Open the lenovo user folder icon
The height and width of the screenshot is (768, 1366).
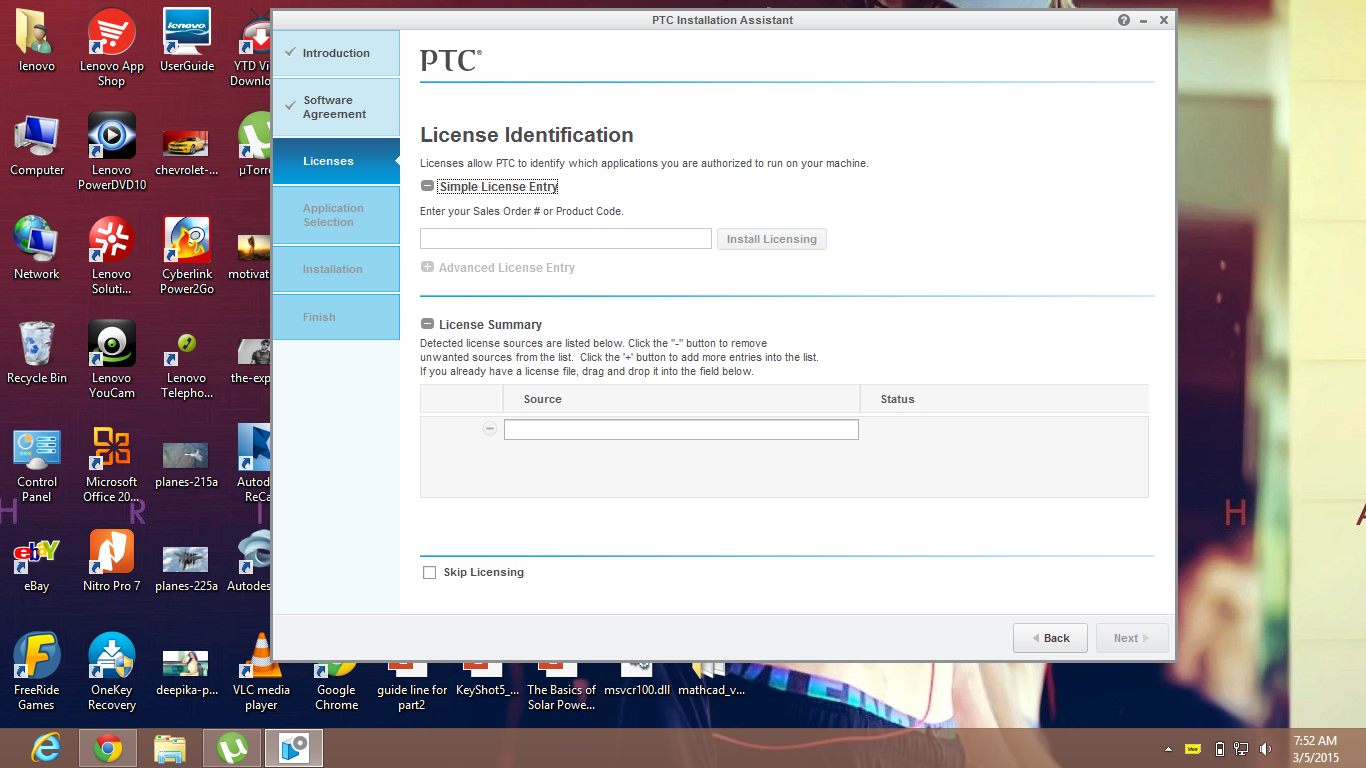click(37, 41)
